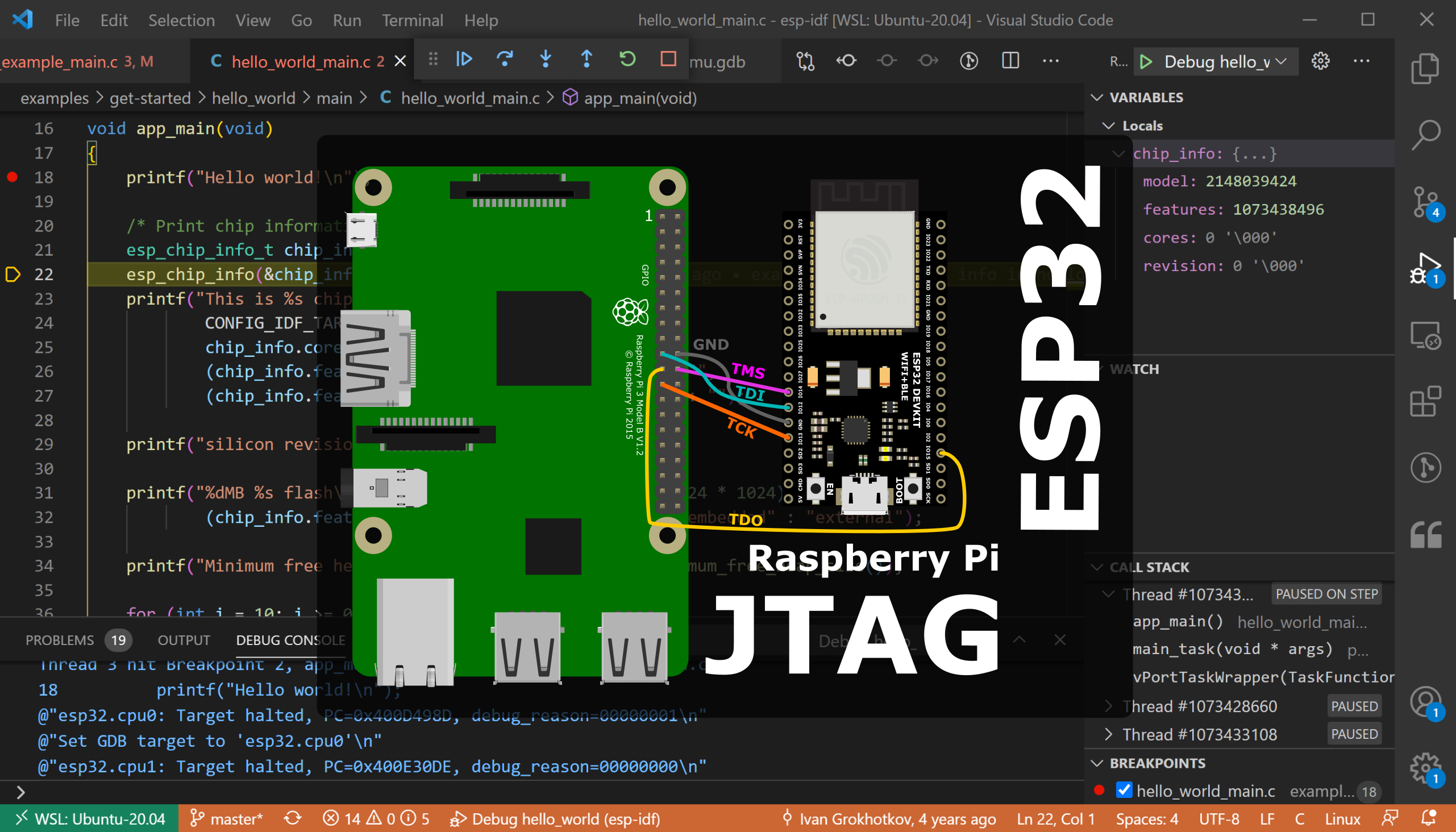Restart the debug session
Screen dimensions: 1456x832
point(627,59)
